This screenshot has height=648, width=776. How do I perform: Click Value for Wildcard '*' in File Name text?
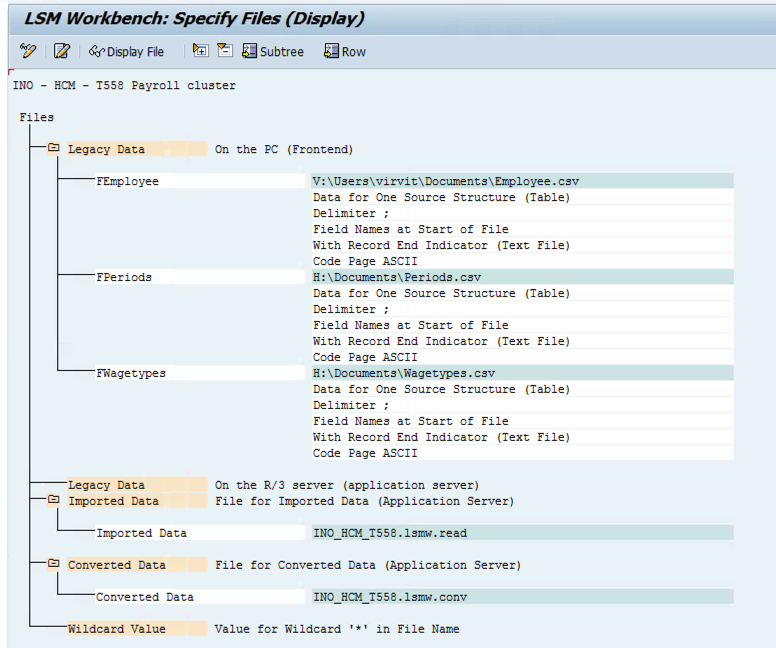pyautogui.click(x=337, y=629)
